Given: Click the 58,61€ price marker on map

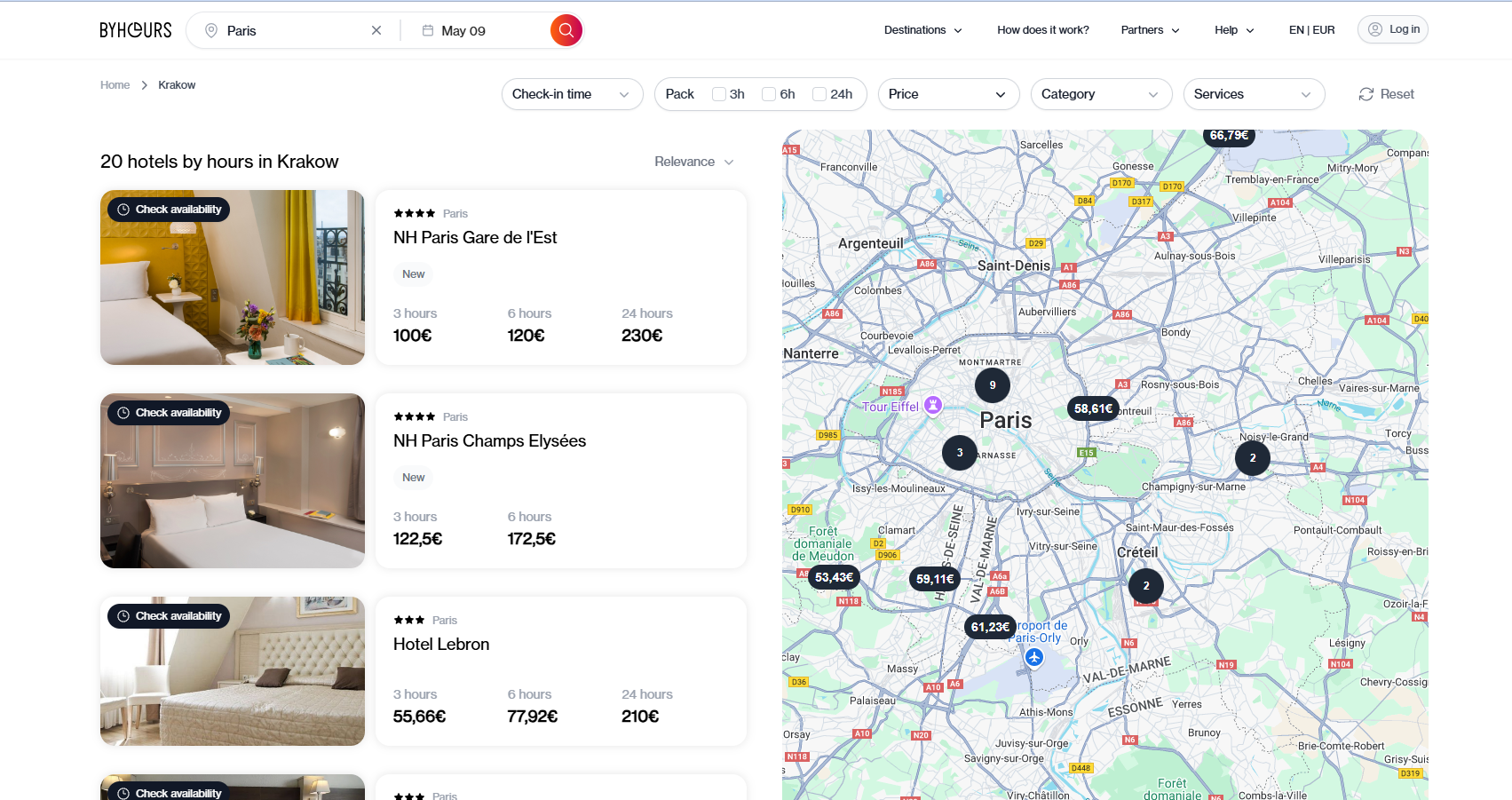Looking at the screenshot, I should pos(1093,408).
